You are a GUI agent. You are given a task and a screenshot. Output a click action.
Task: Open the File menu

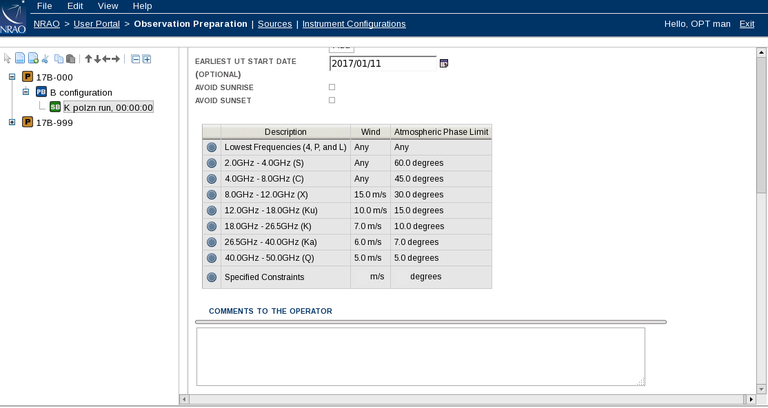click(44, 6)
